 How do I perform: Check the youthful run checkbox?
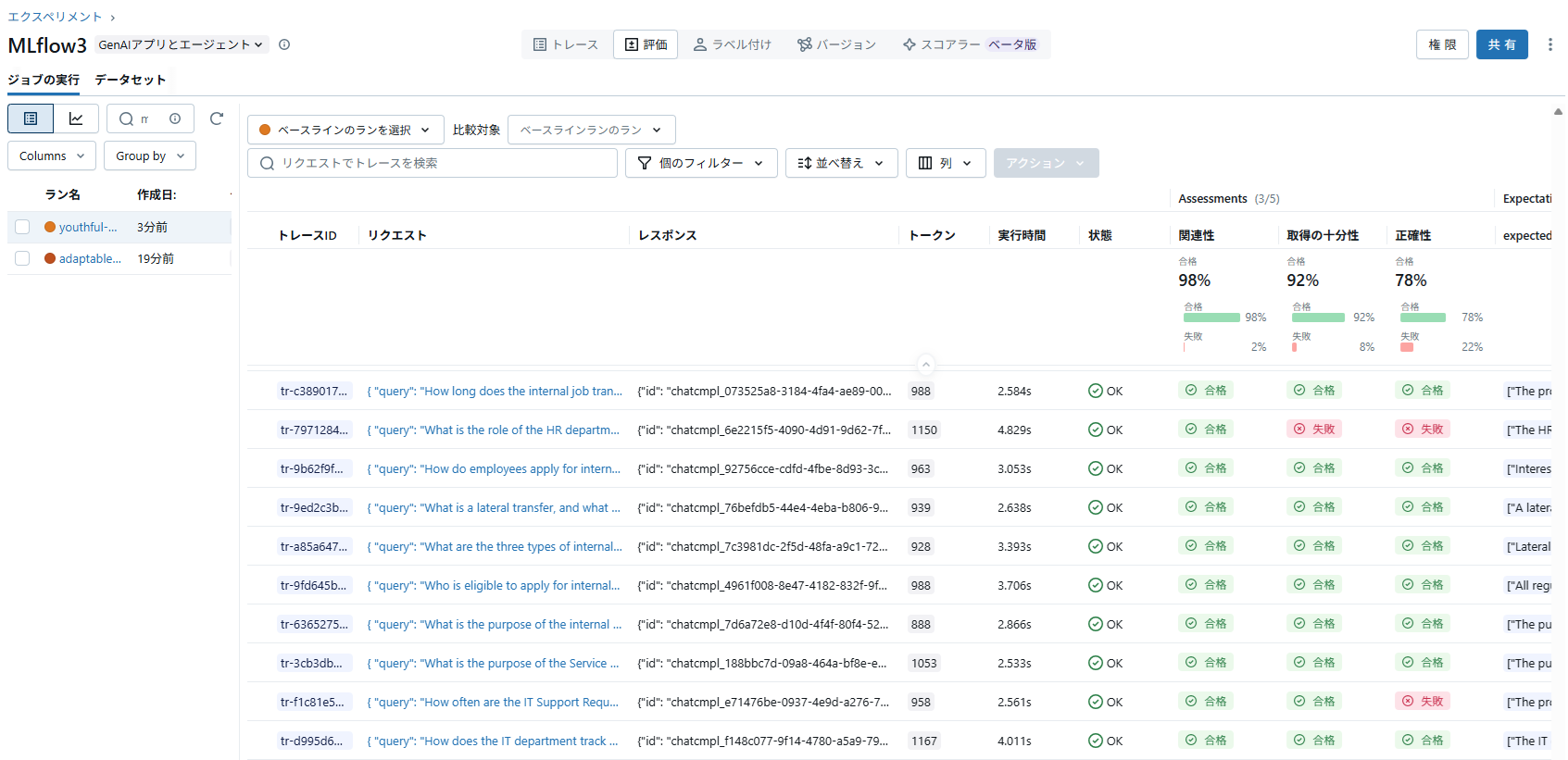[22, 227]
